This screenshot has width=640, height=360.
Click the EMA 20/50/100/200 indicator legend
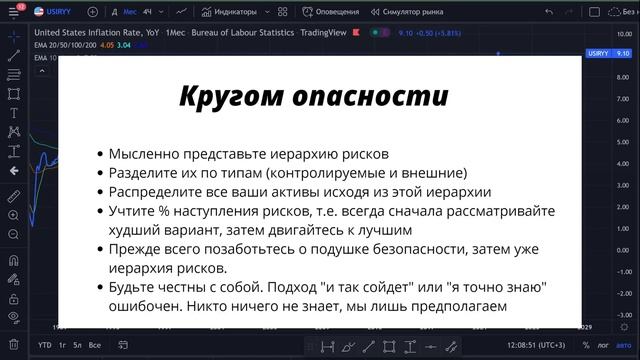[65, 45]
